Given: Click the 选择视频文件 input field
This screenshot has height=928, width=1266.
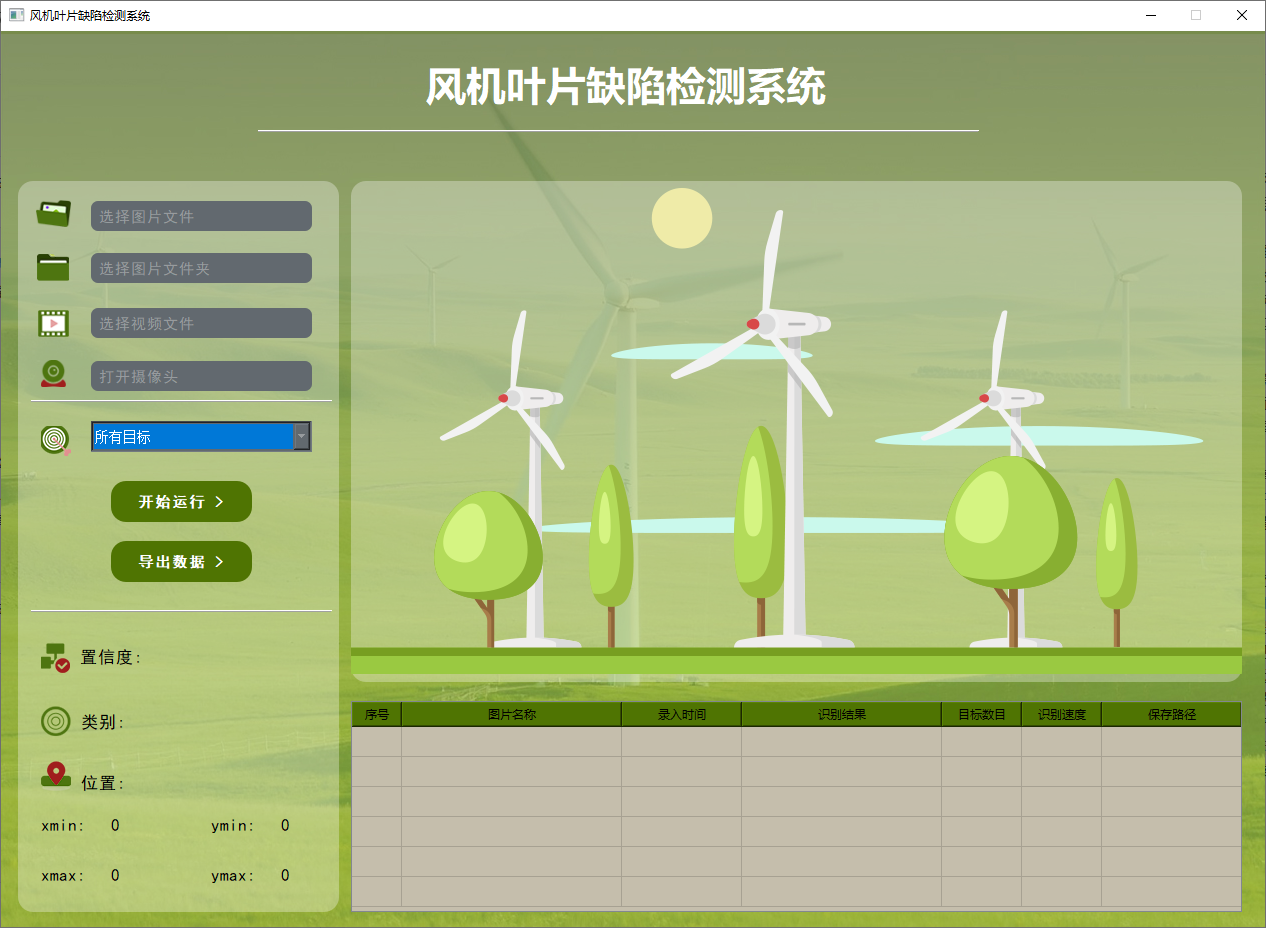Looking at the screenshot, I should coord(200,321).
